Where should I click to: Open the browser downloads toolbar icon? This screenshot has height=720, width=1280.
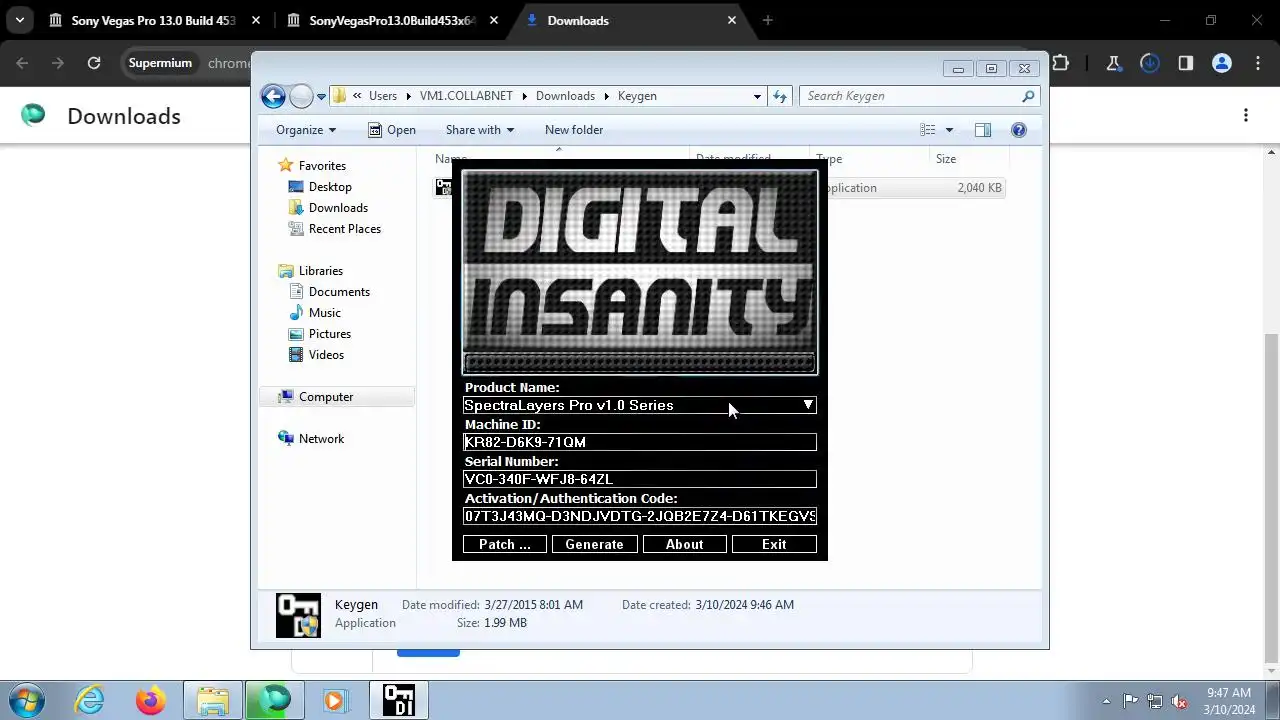coord(1150,63)
